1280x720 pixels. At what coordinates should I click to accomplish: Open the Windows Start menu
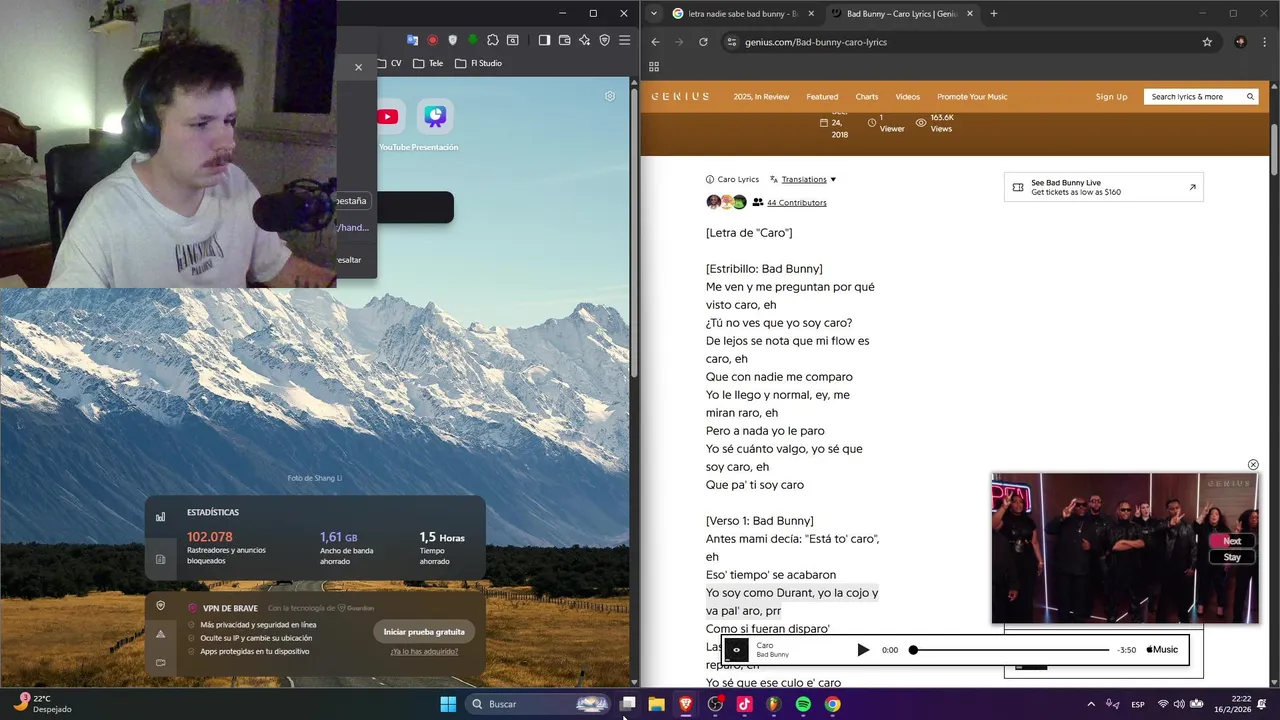tap(448, 704)
